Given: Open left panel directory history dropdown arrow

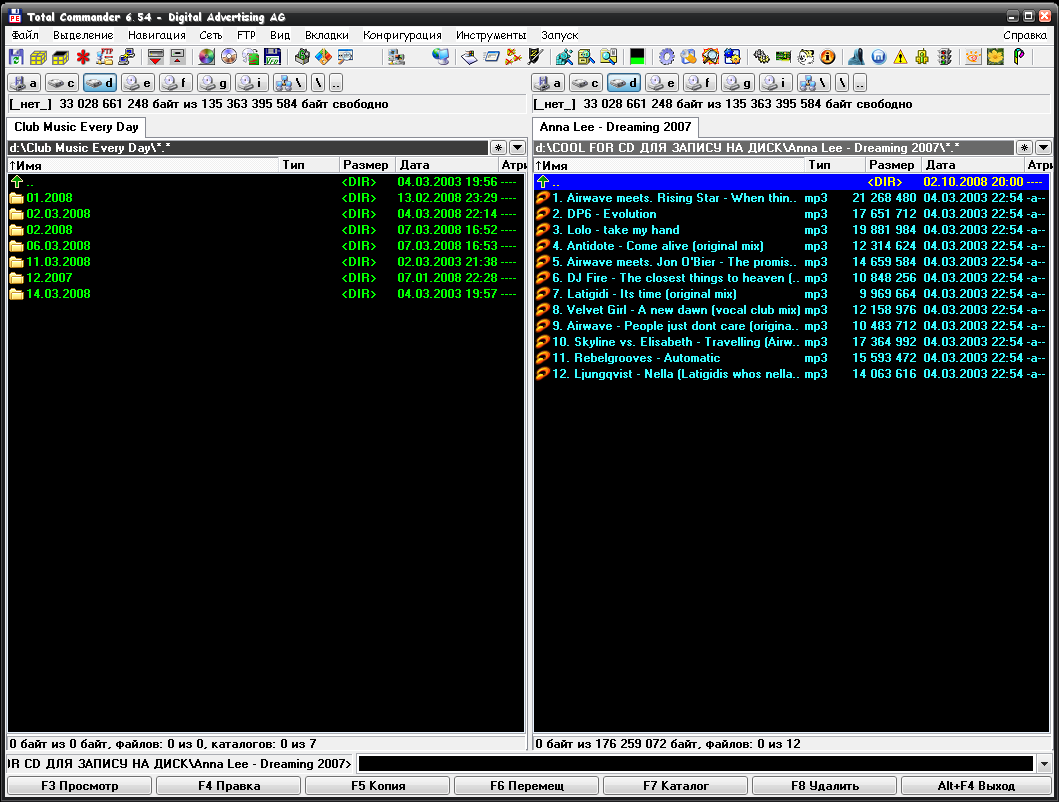Looking at the screenshot, I should [x=516, y=148].
